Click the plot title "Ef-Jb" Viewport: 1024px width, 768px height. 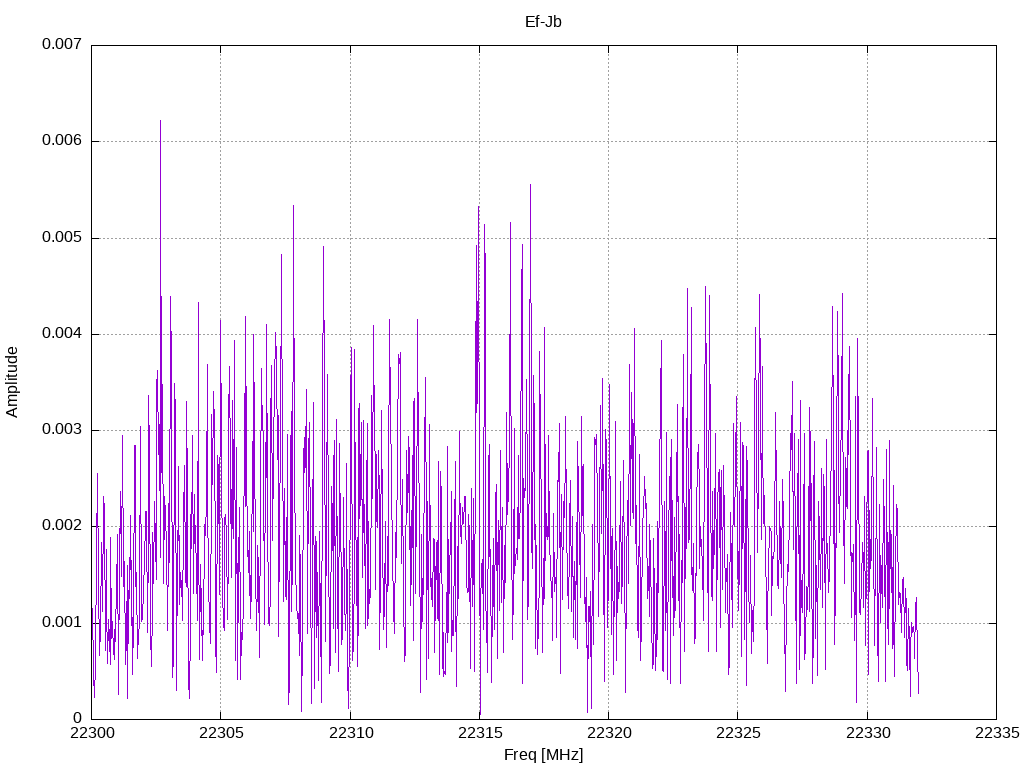tap(543, 22)
